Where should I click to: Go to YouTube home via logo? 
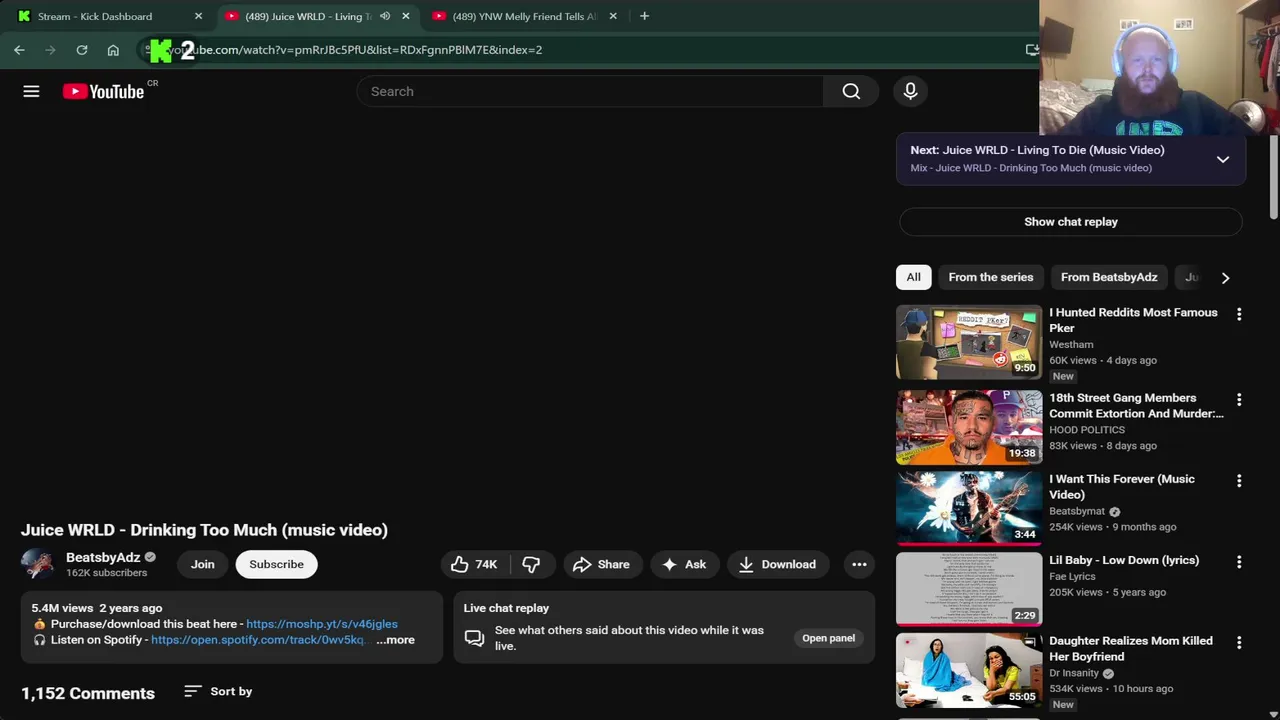tap(103, 91)
